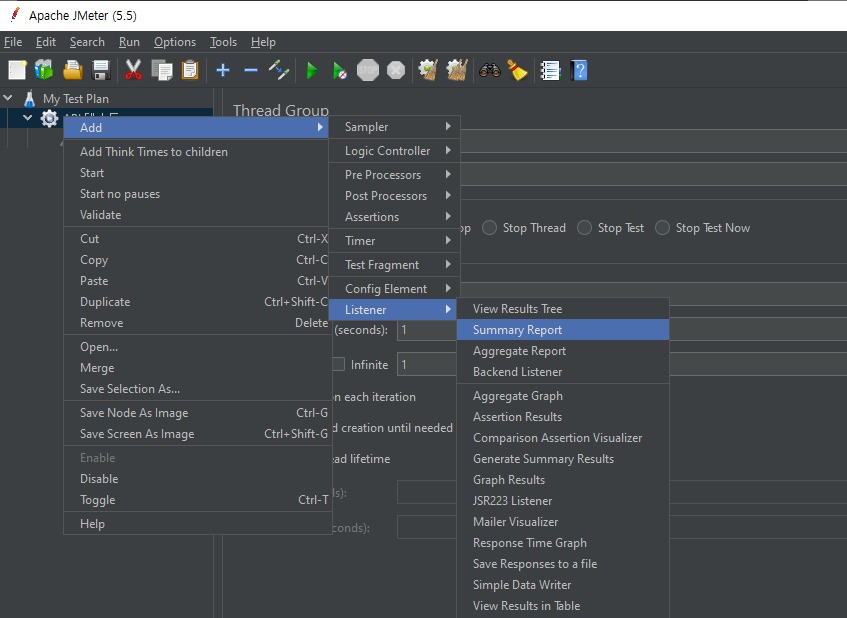Open the Edit menu
This screenshot has width=847, height=618.
pos(45,42)
